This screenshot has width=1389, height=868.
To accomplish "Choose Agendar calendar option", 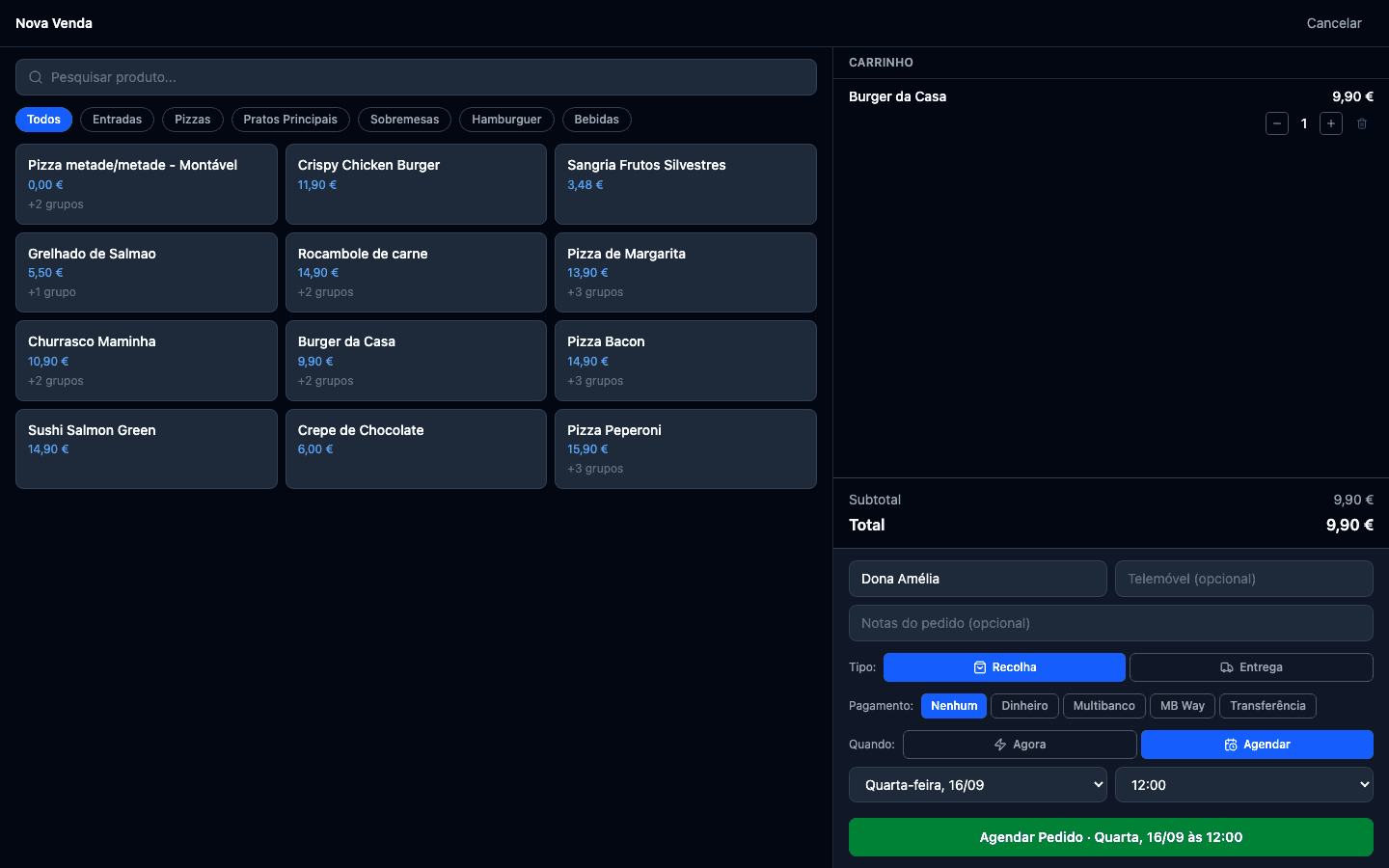I will (x=1257, y=745).
